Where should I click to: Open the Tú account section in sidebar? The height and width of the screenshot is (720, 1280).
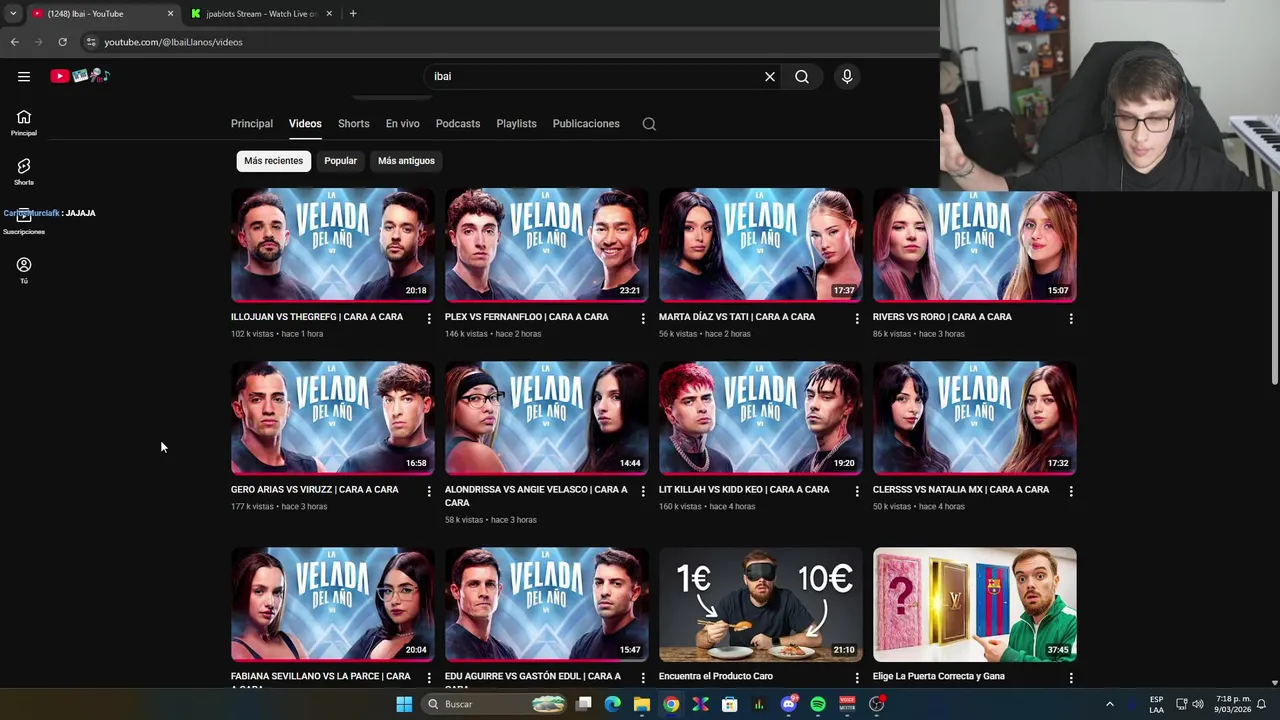click(24, 270)
